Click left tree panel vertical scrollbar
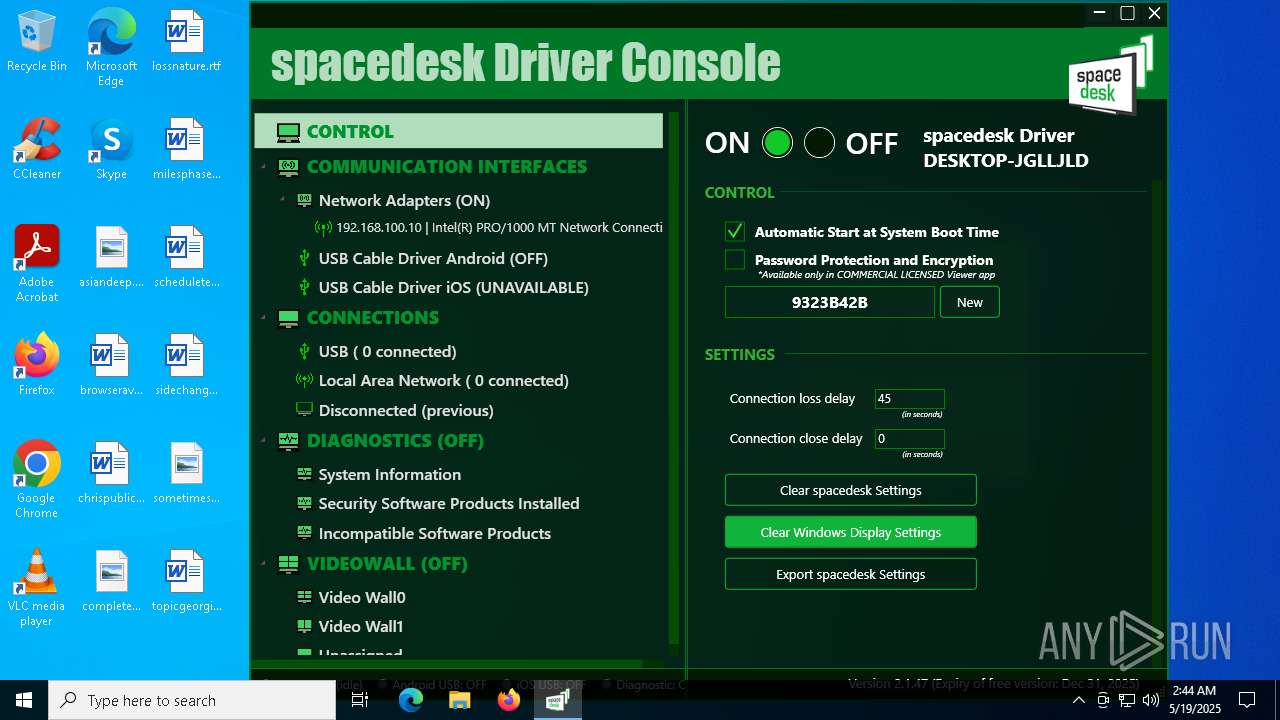 click(x=674, y=380)
